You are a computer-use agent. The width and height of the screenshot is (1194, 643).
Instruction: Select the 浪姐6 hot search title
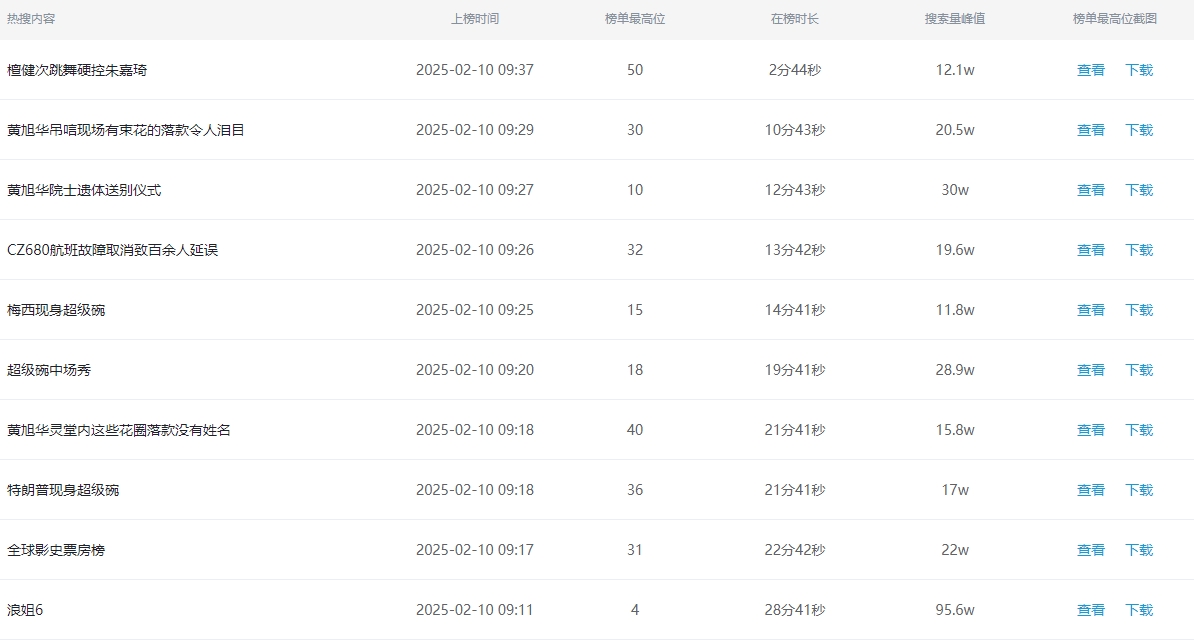(25, 610)
